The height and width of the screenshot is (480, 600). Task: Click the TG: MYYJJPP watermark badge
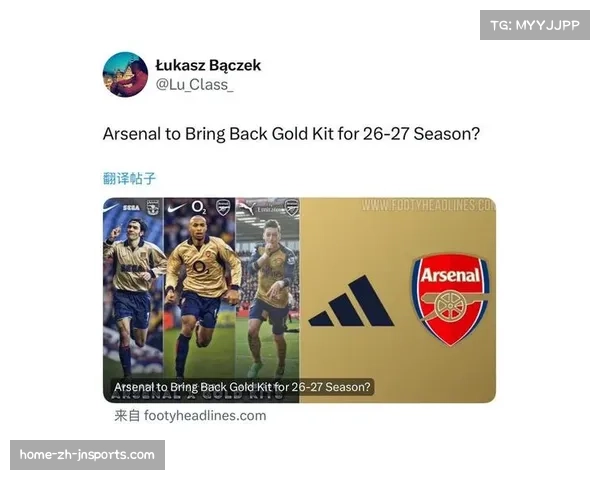535,25
